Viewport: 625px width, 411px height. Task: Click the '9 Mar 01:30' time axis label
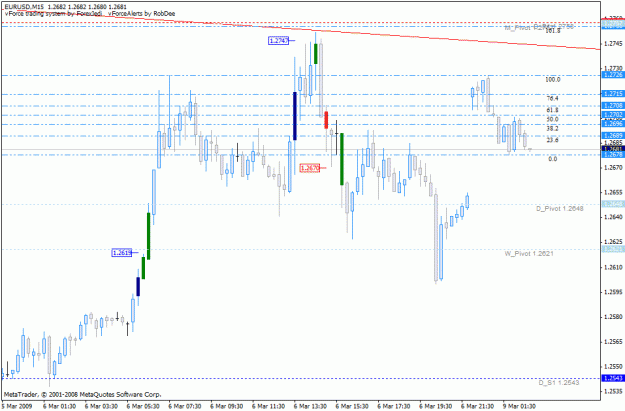(519, 406)
